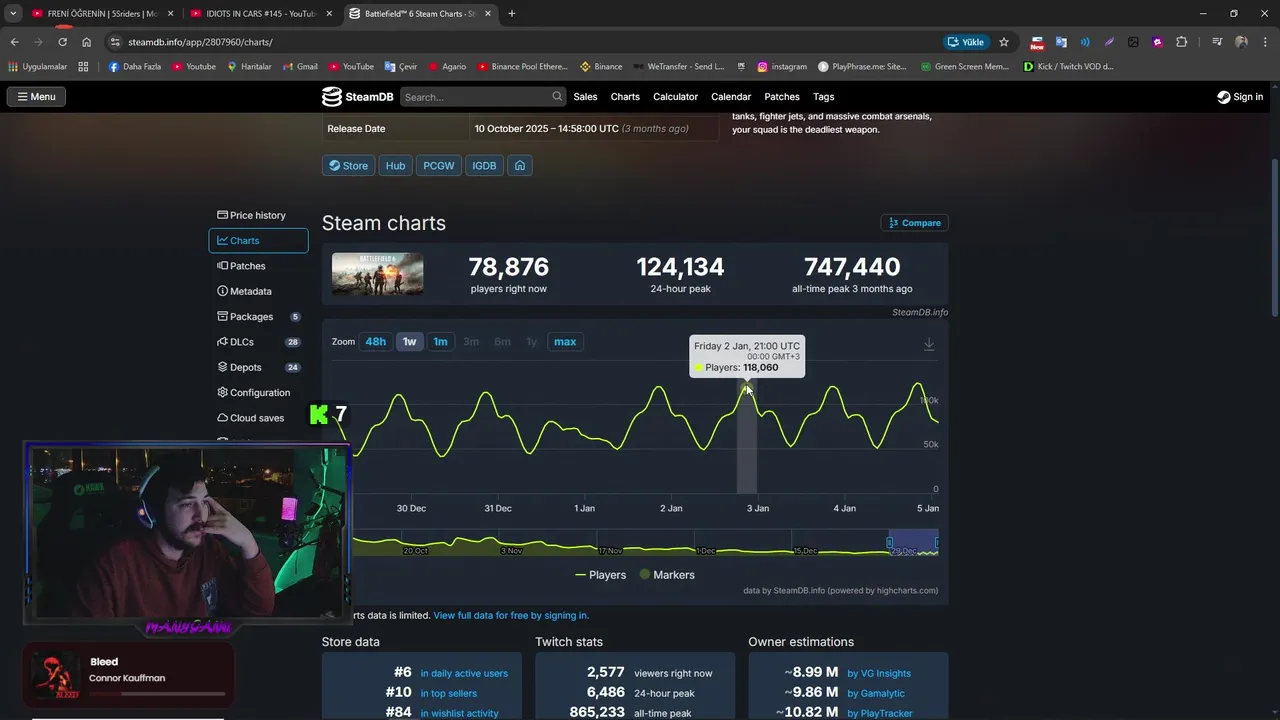Open the PCGW button

tap(438, 166)
